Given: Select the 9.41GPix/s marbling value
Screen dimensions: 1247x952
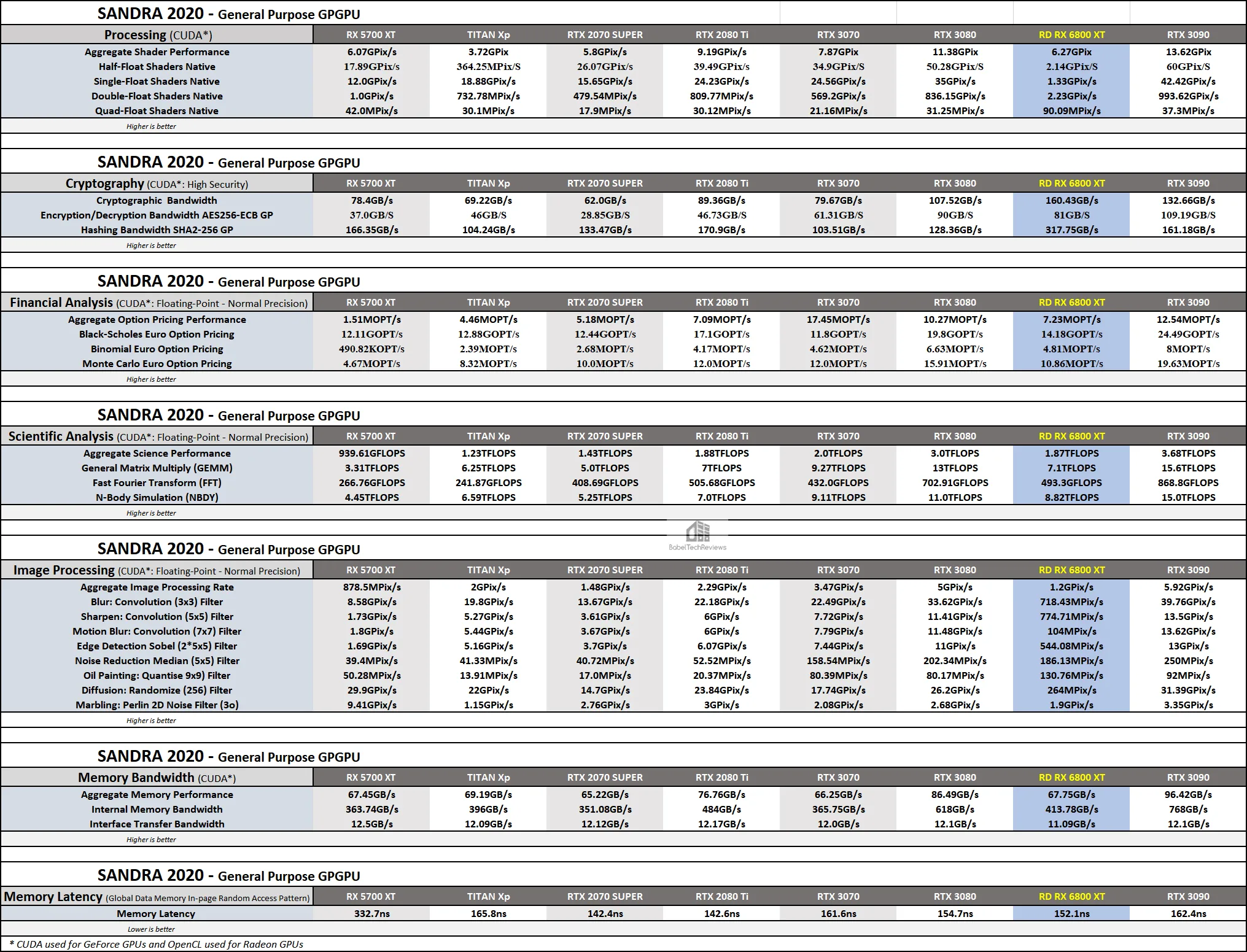Looking at the screenshot, I should (371, 705).
